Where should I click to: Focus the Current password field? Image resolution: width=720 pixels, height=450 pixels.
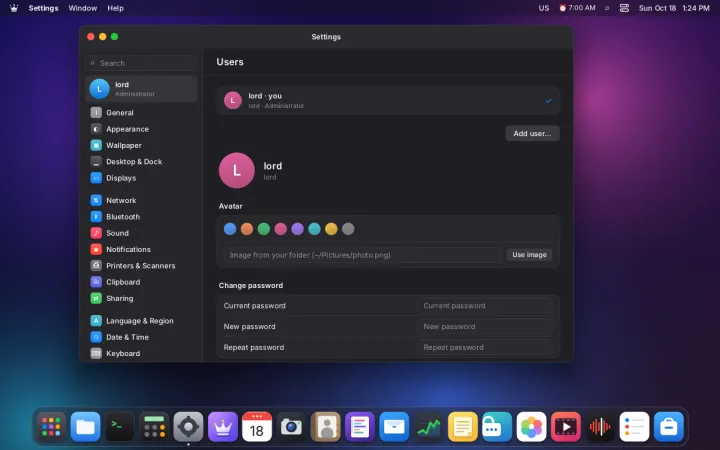(484, 306)
